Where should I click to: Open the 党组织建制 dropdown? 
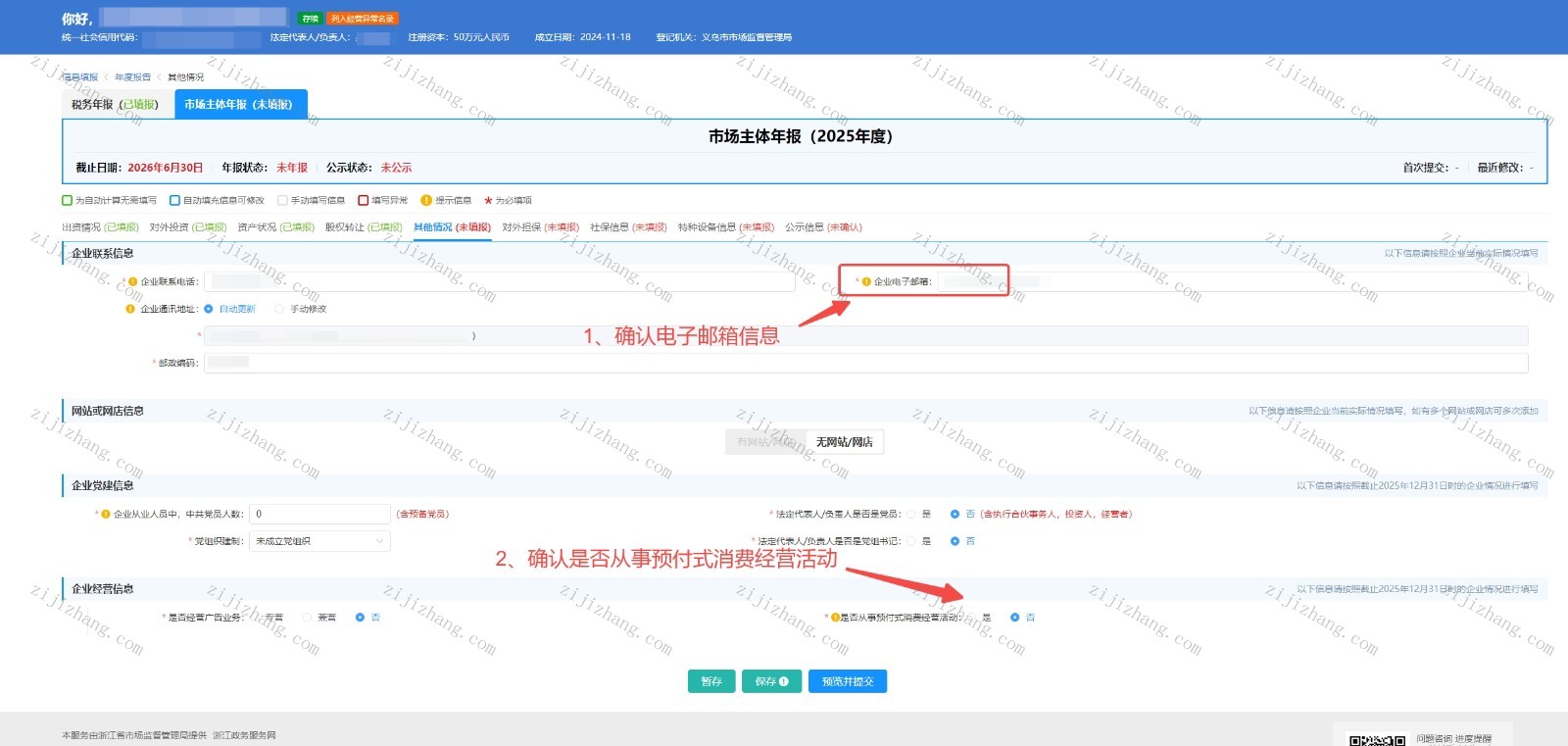pyautogui.click(x=319, y=541)
